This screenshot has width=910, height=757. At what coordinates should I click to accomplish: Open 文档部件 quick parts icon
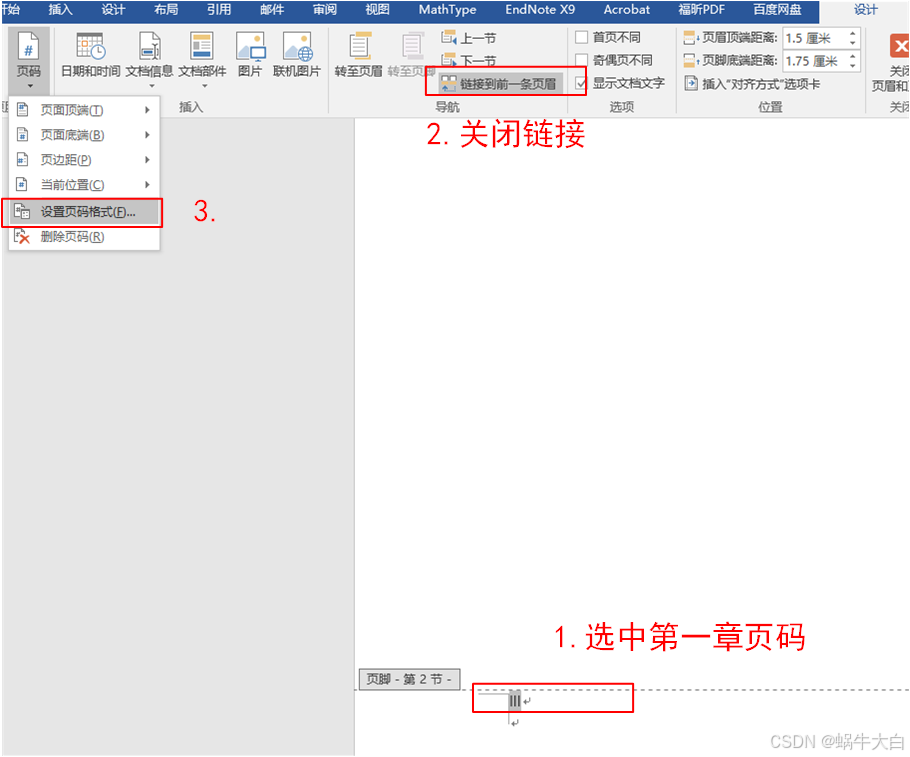click(201, 46)
